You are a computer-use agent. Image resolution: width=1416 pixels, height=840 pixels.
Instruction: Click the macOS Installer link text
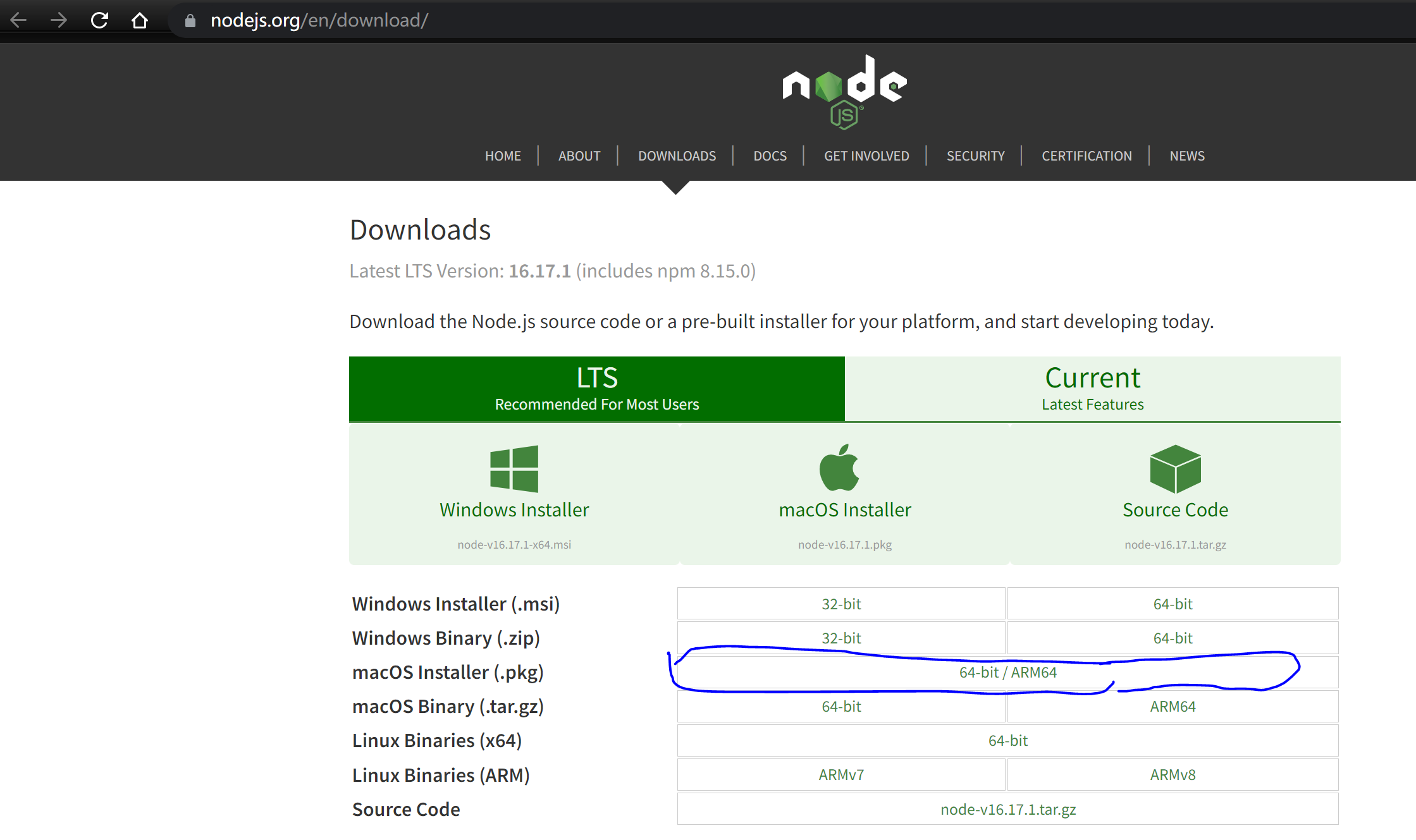click(x=845, y=509)
